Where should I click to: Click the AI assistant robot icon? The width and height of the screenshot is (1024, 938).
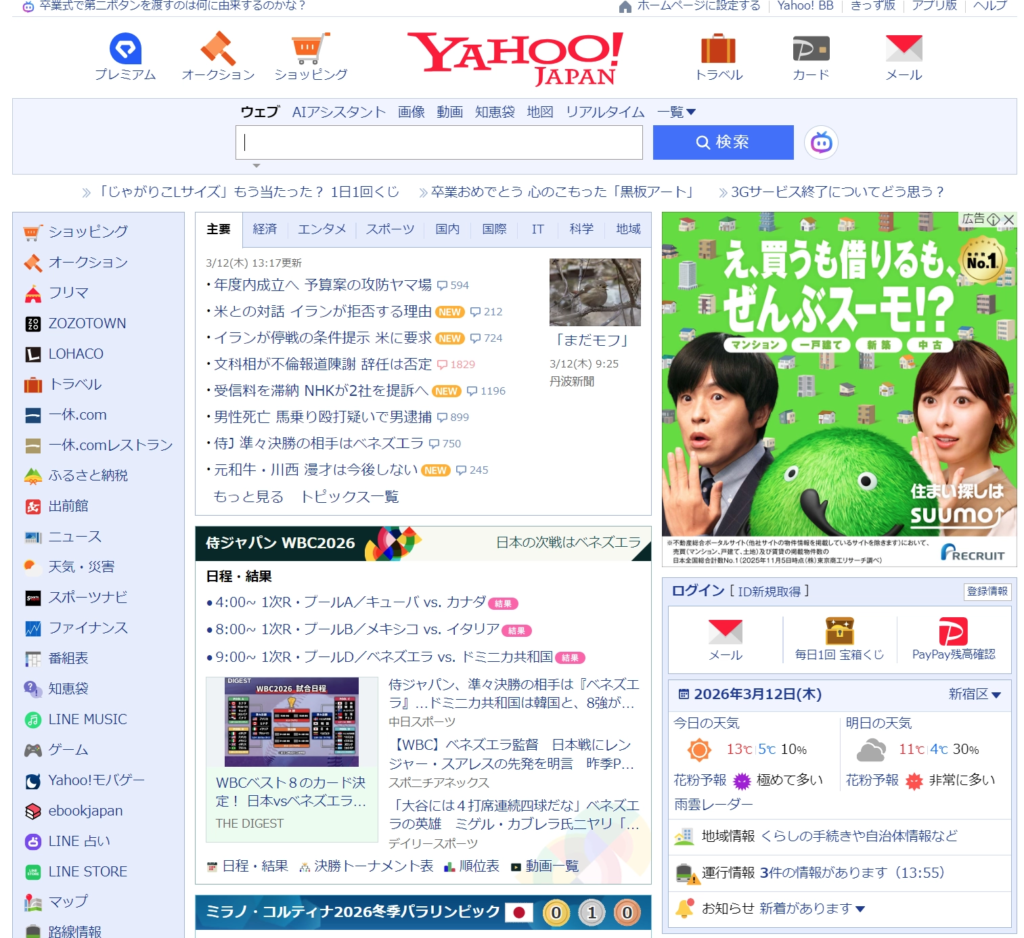pos(821,143)
